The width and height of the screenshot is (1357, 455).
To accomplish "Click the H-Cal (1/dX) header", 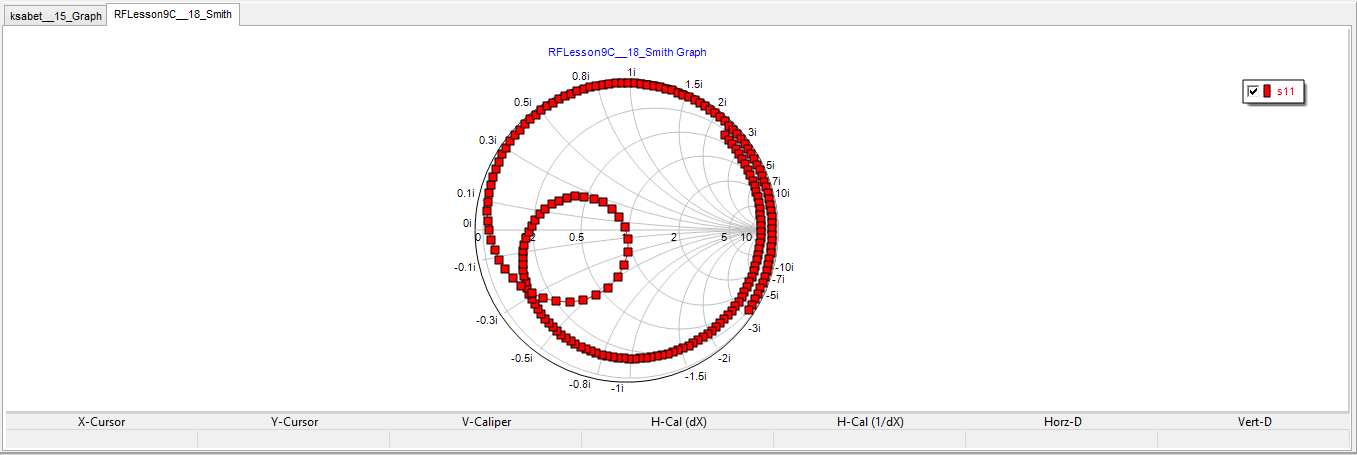I will pyautogui.click(x=870, y=422).
